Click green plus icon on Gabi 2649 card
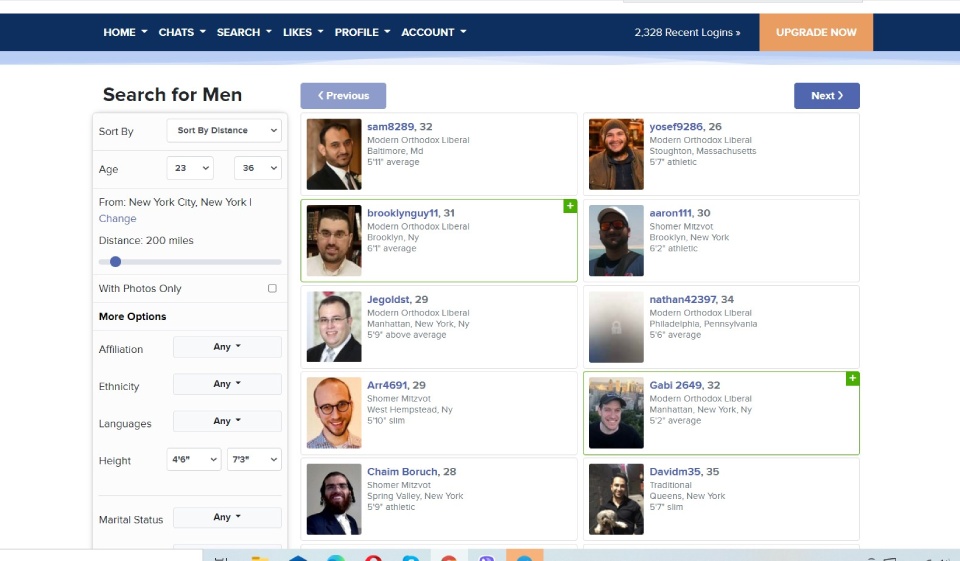This screenshot has height=561, width=960. [852, 378]
